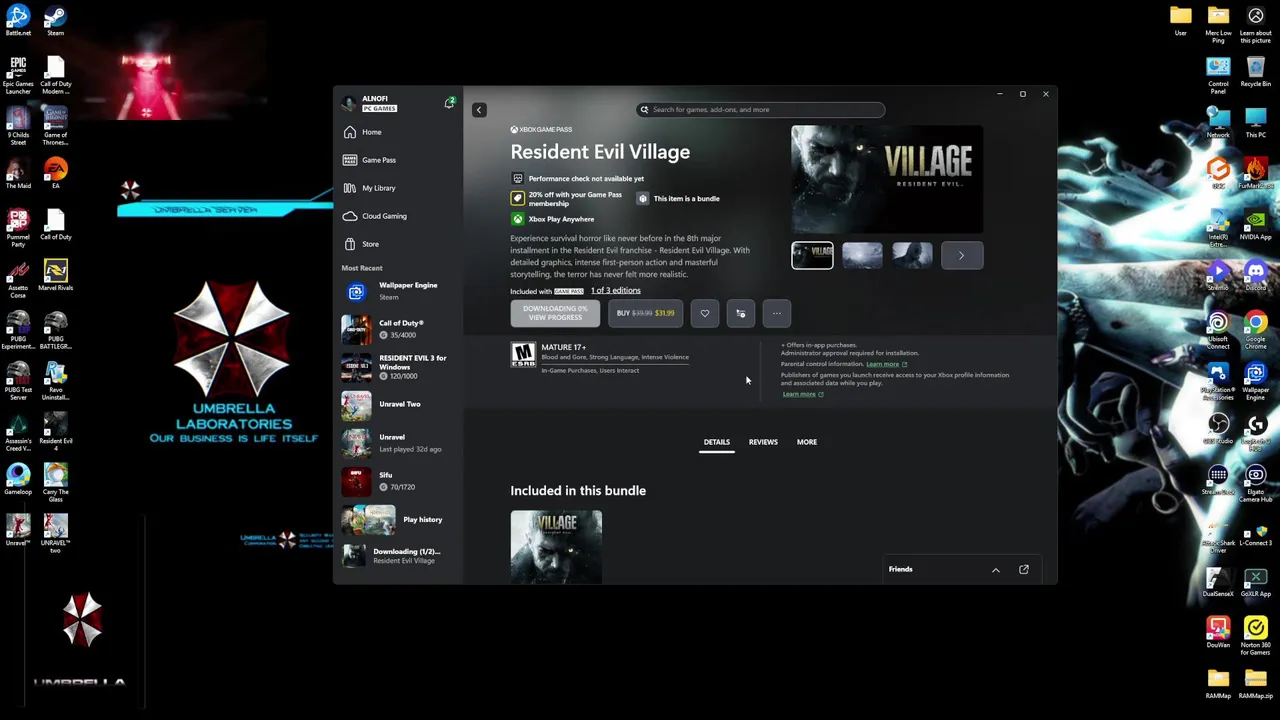Screen dimensions: 1280x720
Task: Select the second snowy screenshot thumbnail
Action: click(x=862, y=256)
